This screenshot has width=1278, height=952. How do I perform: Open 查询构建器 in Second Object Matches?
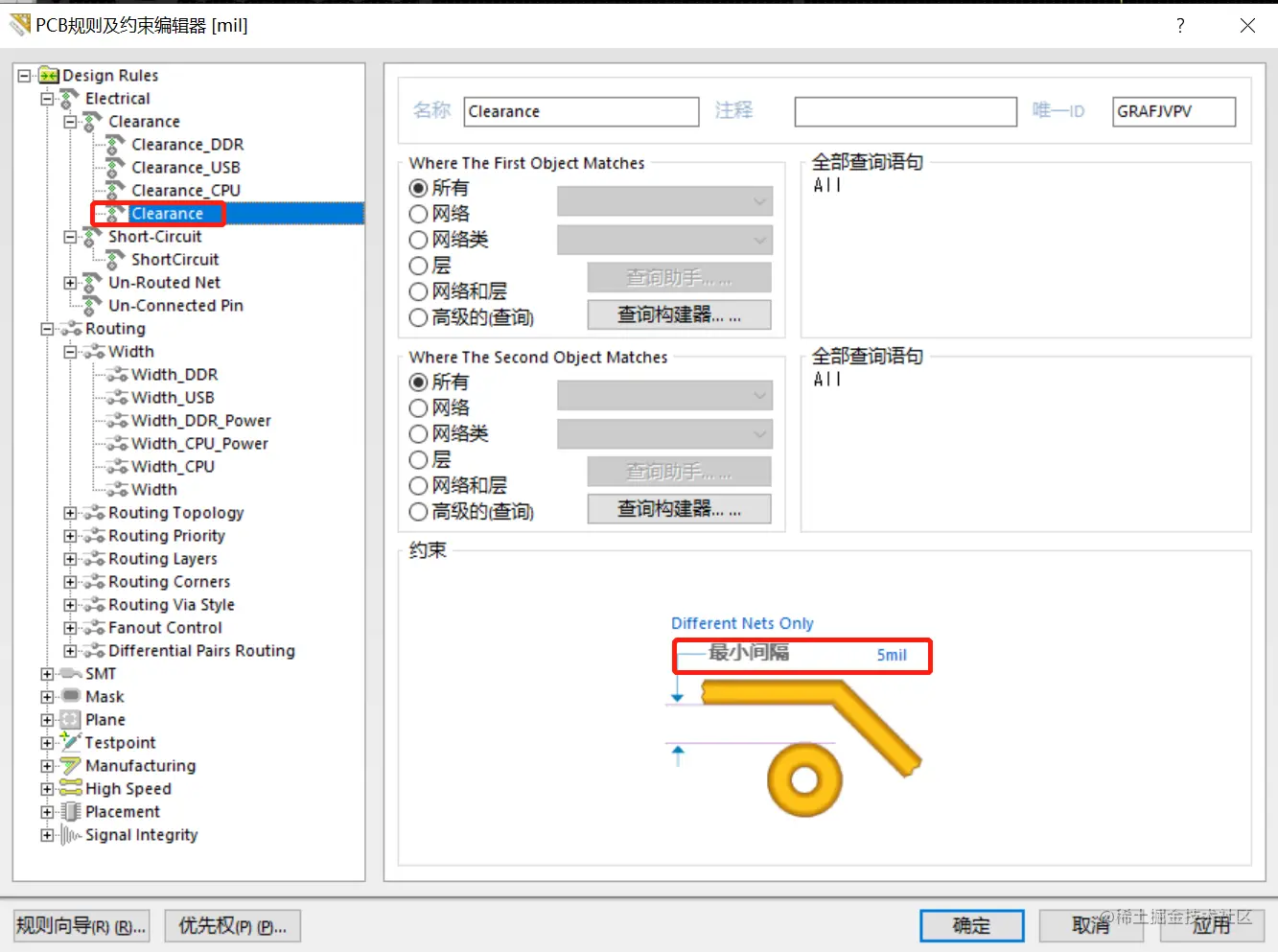679,509
